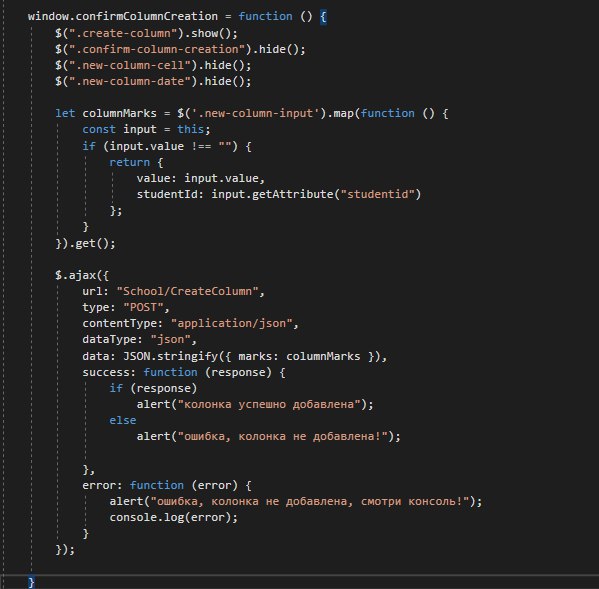Click the '}).get();' line

[86, 243]
